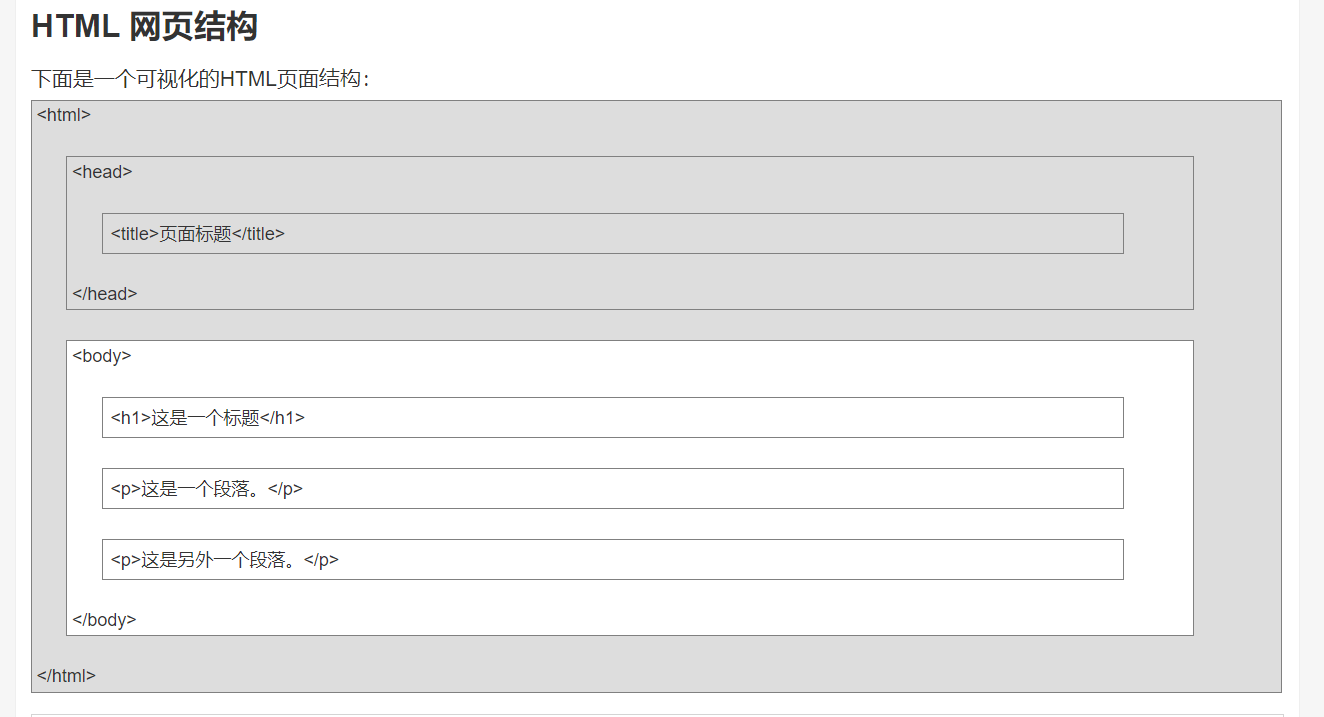Select the "页面标题" text in title box
This screenshot has width=1324, height=717.
[195, 234]
